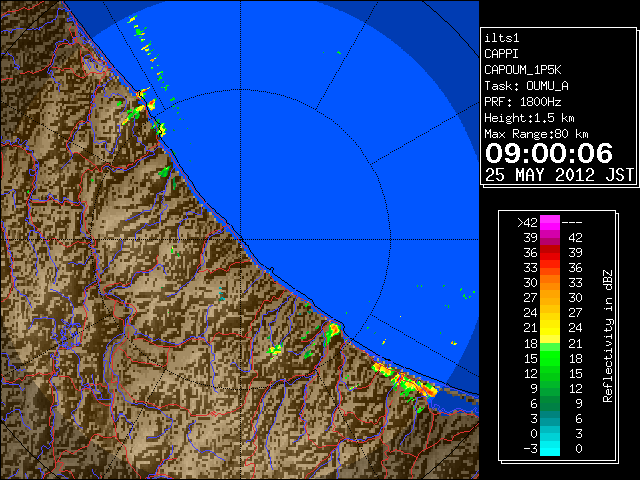
Task: Click the '-3' legend label
Action: 530,449
